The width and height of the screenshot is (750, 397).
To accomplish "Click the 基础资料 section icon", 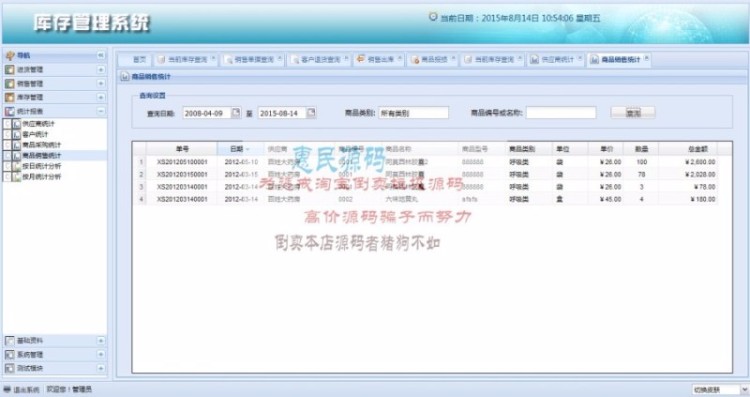I will click(x=10, y=341).
